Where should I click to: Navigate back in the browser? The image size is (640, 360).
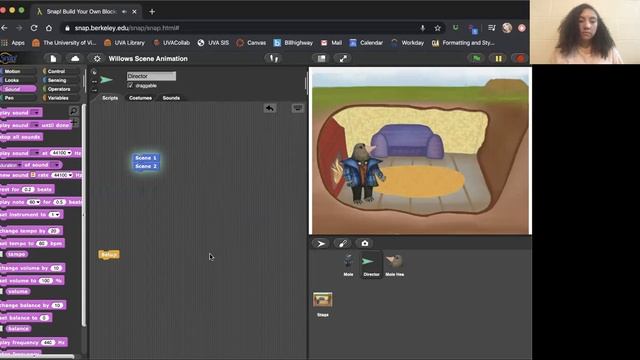pyautogui.click(x=4, y=28)
